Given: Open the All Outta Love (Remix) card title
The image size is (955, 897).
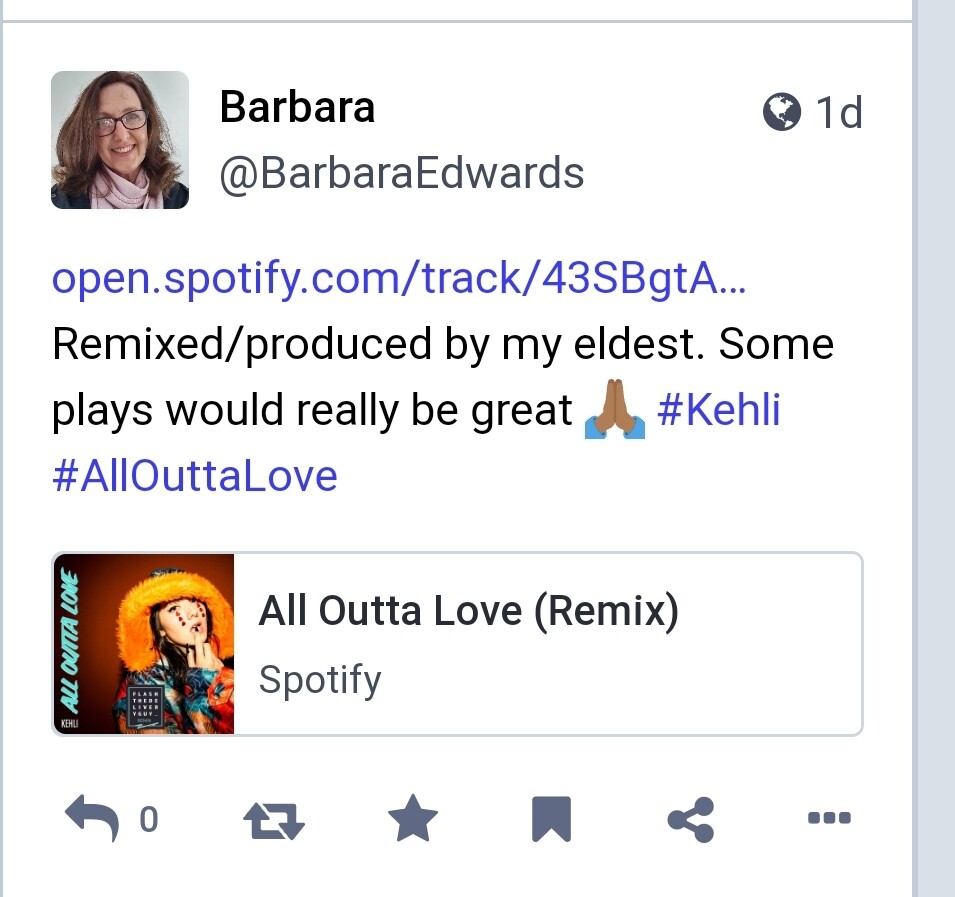Looking at the screenshot, I should (x=468, y=609).
